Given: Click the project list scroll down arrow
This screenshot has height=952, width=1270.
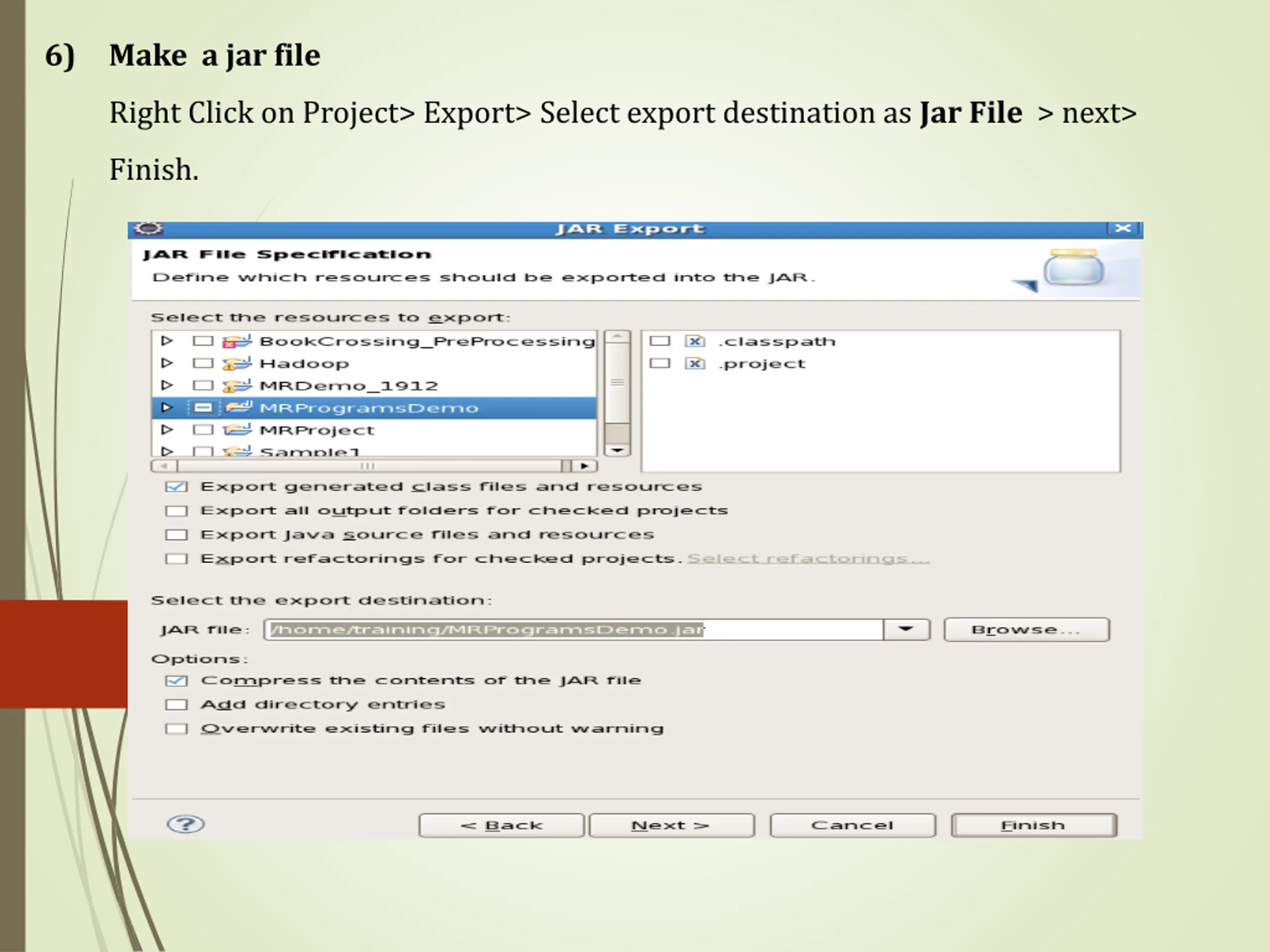Looking at the screenshot, I should (x=618, y=450).
